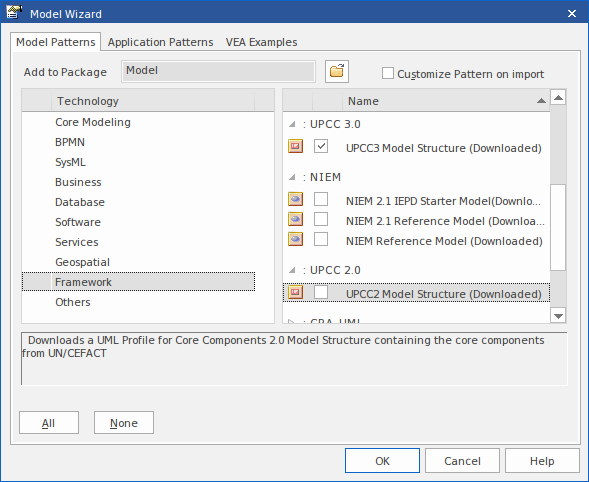Click the Name column sort arrow
Viewport: 589px width, 482px height.
541,101
